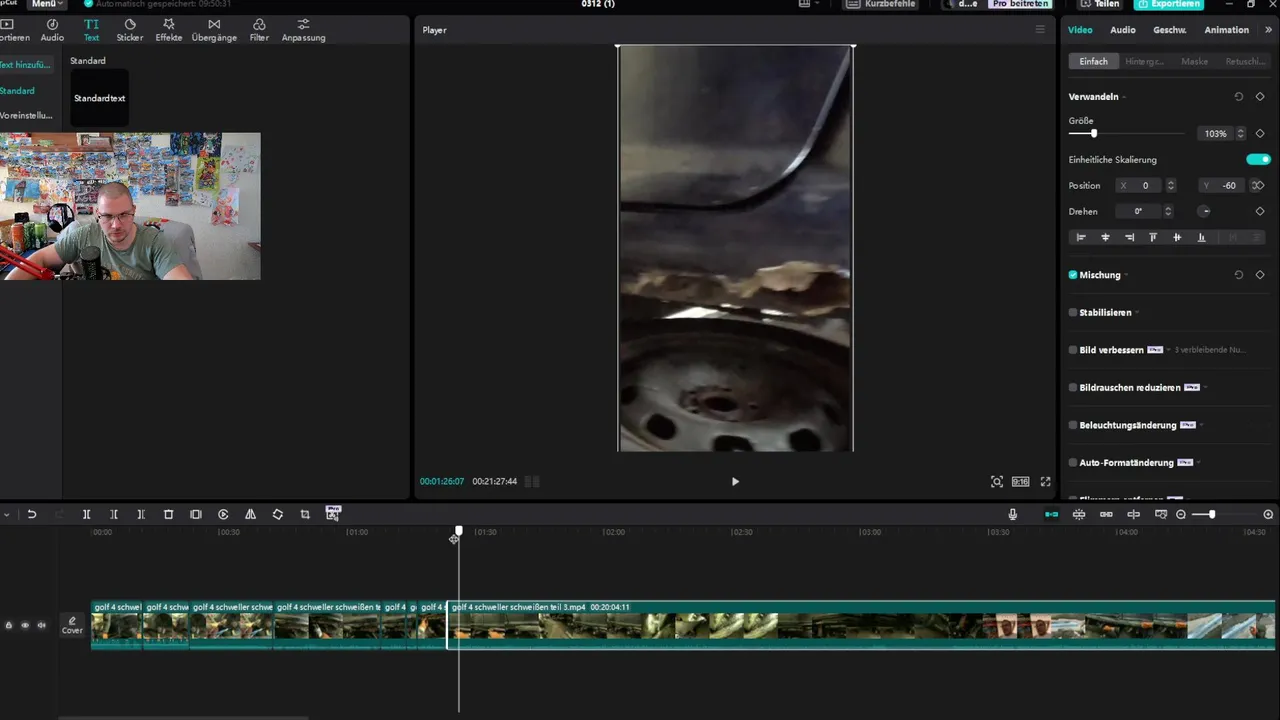This screenshot has width=1280, height=720.
Task: Select the Maske sub-tab
Action: click(1194, 61)
